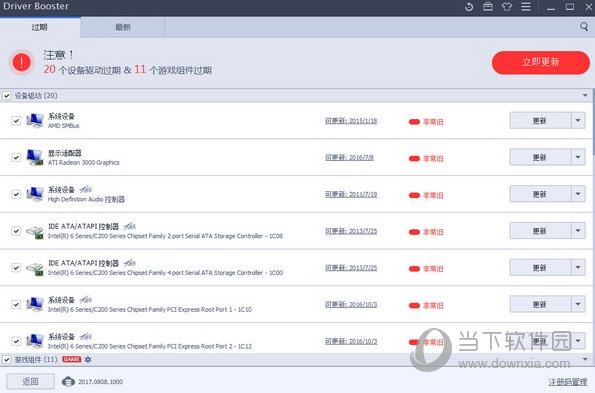Open update dropdown for PCI Express Root Port 1
595x393 pixels.
578,304
